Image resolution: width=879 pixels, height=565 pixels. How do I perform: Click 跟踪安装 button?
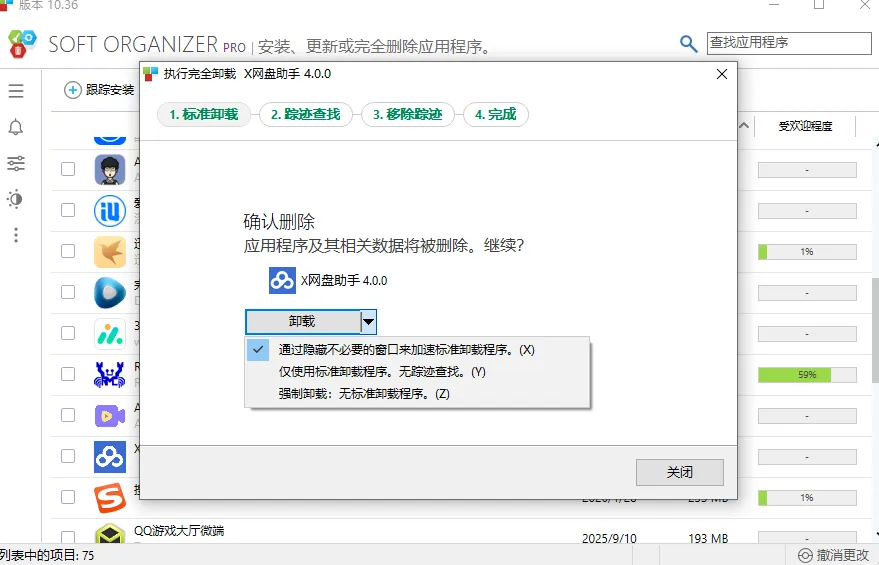(x=100, y=90)
